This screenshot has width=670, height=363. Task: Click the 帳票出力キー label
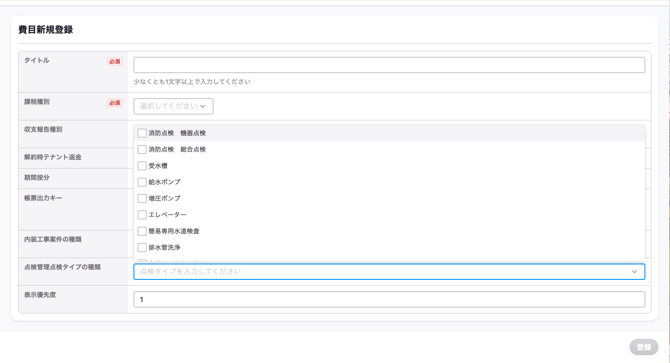point(43,198)
